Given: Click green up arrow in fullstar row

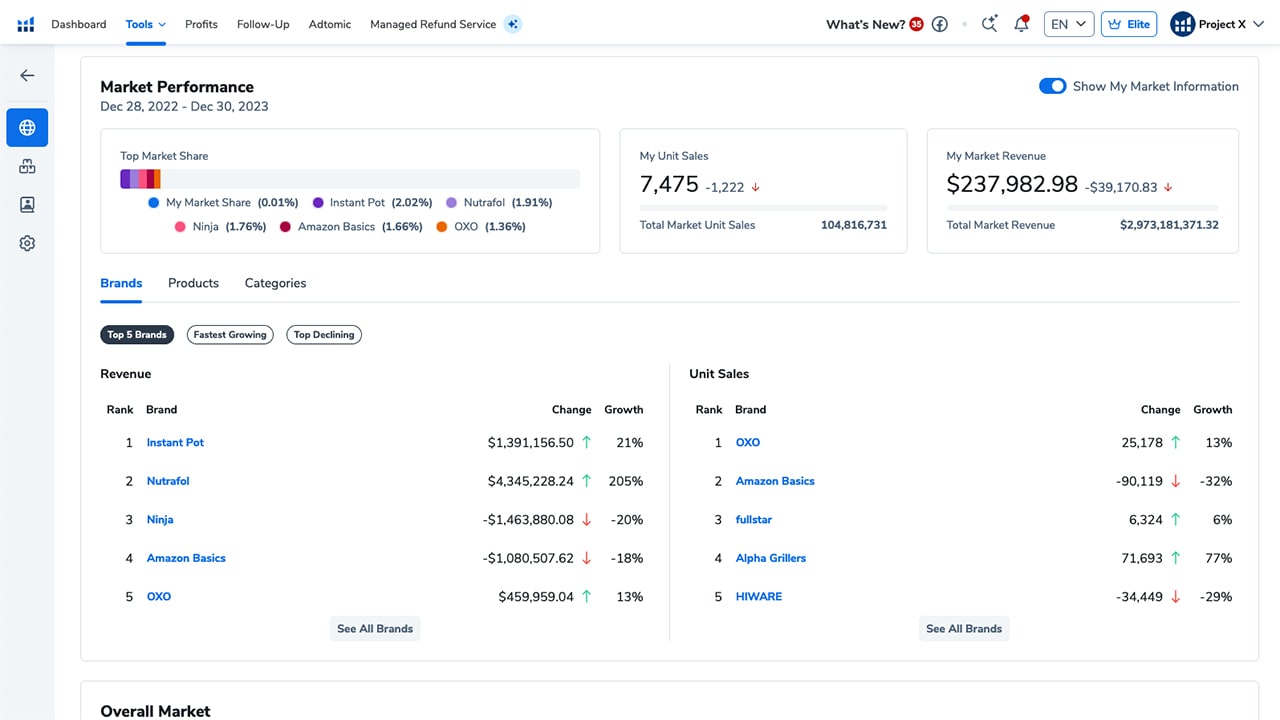Looking at the screenshot, I should click(x=1175, y=520).
